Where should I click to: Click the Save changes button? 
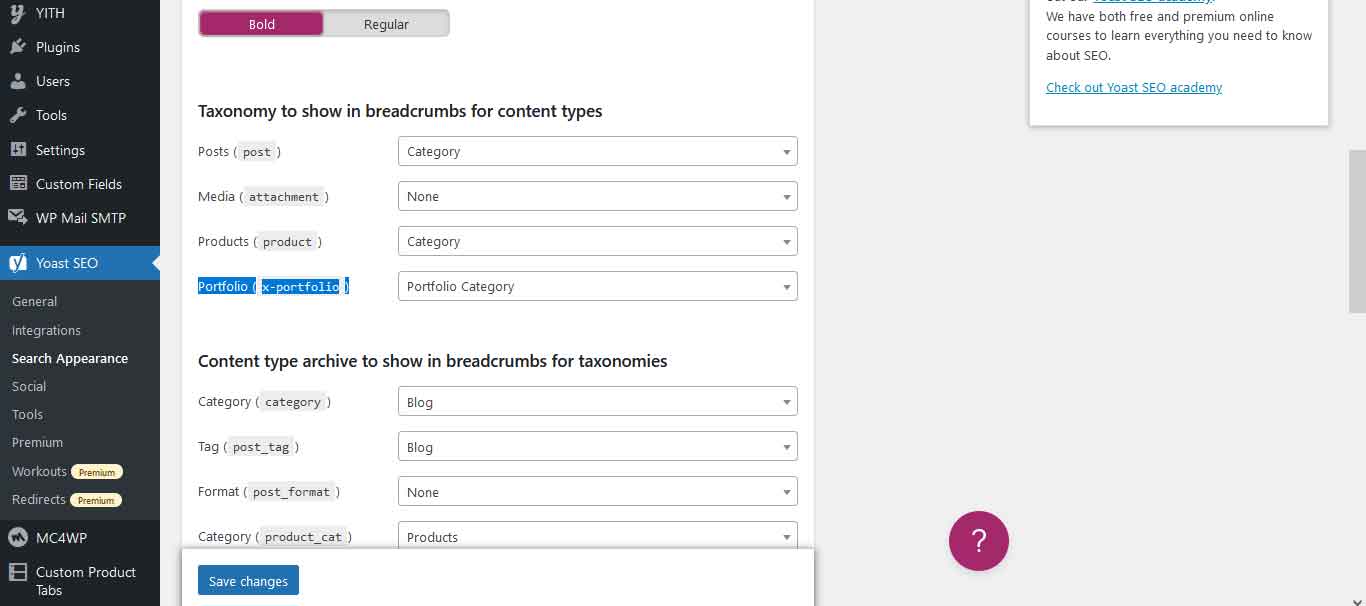[248, 581]
